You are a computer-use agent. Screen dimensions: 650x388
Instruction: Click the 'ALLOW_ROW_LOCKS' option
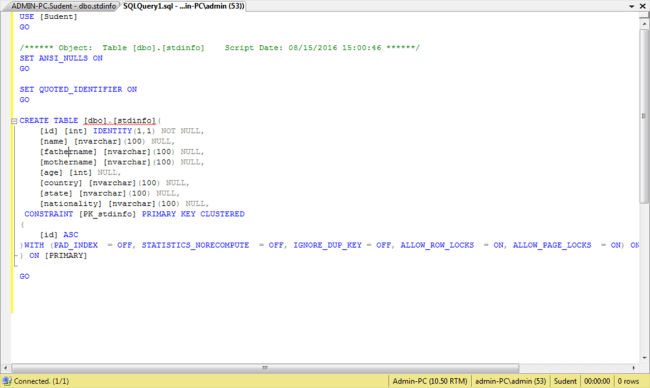(437, 245)
